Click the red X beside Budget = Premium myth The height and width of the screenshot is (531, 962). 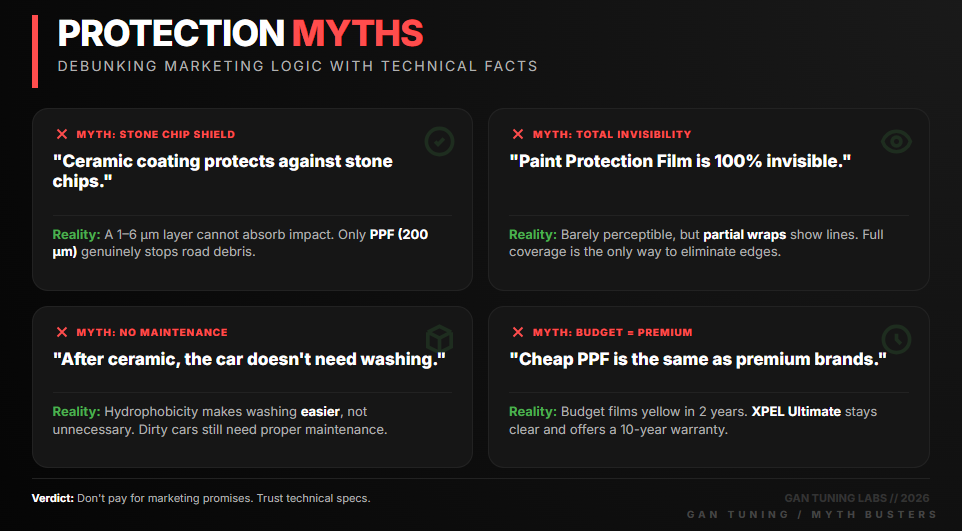(x=518, y=332)
